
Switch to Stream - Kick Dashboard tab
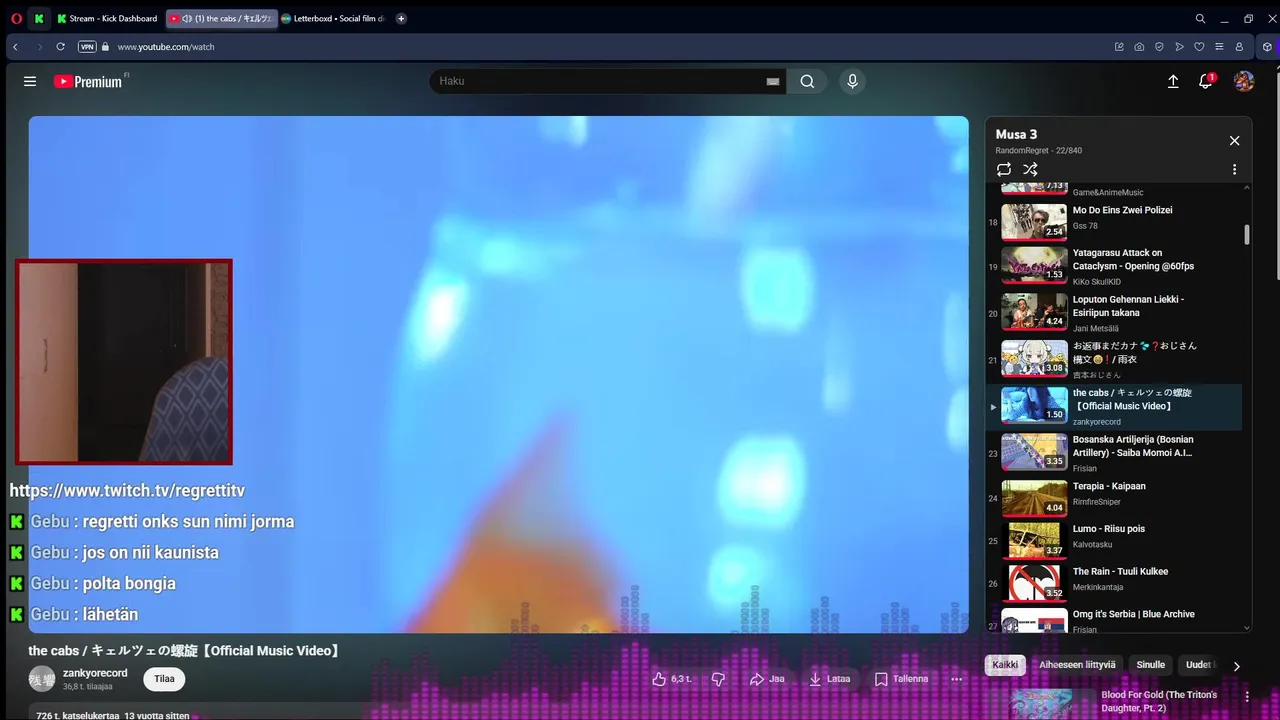point(107,18)
